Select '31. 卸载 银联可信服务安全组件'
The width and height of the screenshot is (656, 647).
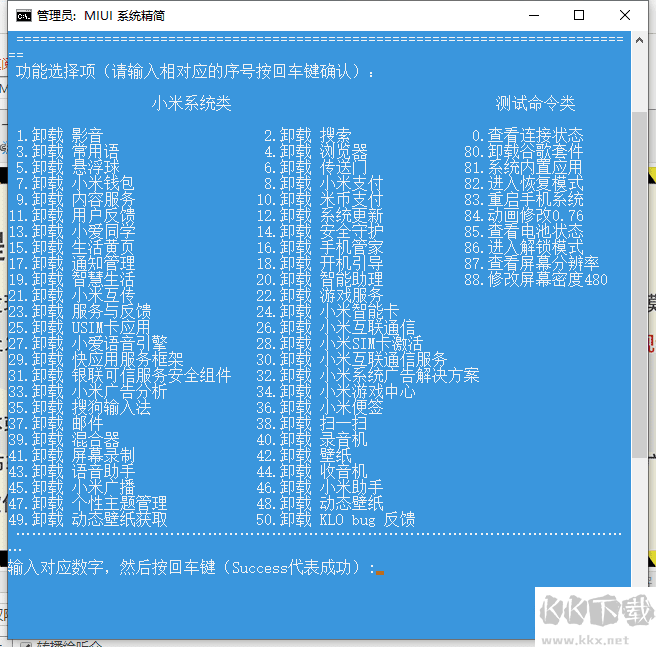point(120,375)
